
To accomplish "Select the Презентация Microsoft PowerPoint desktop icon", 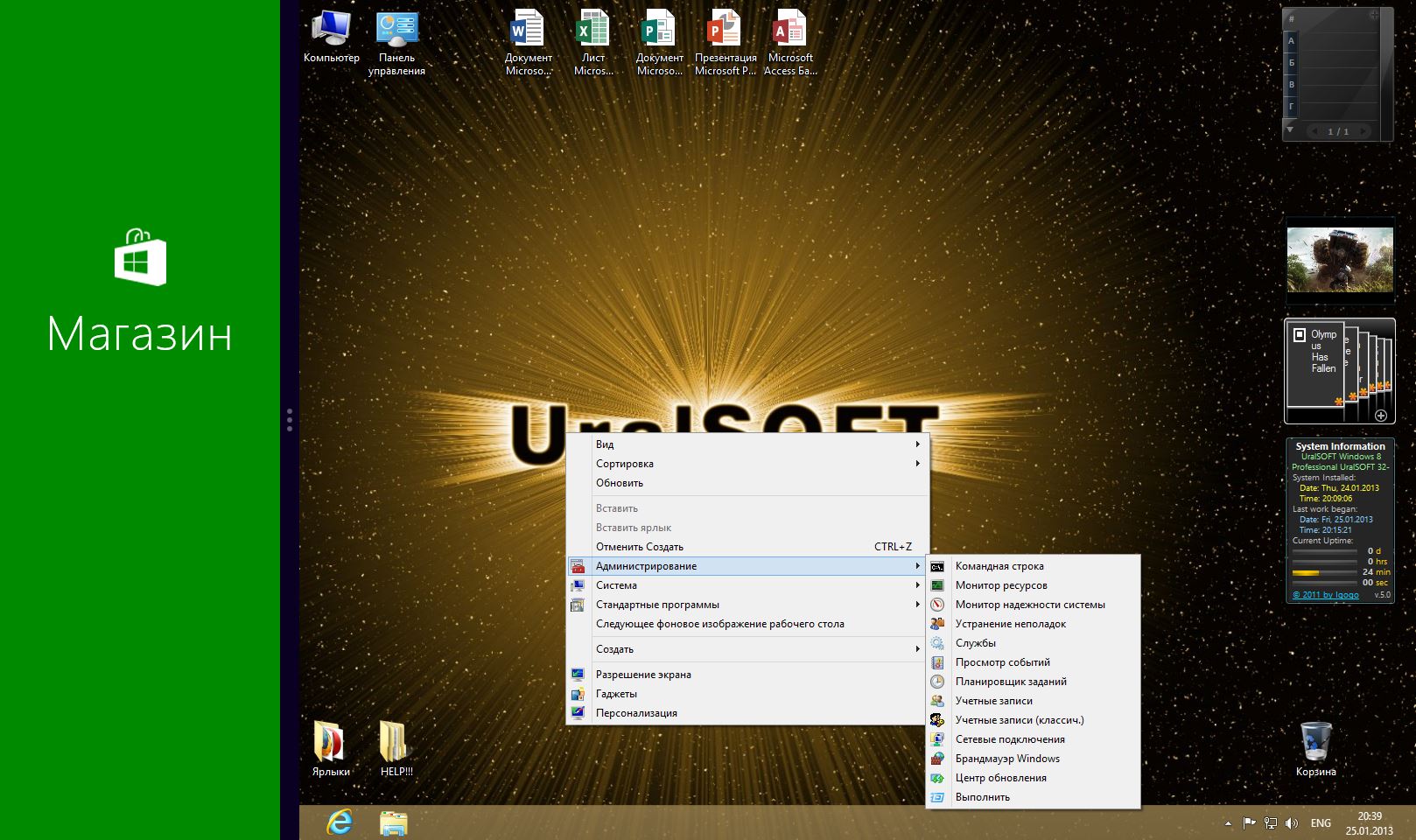I will [726, 43].
